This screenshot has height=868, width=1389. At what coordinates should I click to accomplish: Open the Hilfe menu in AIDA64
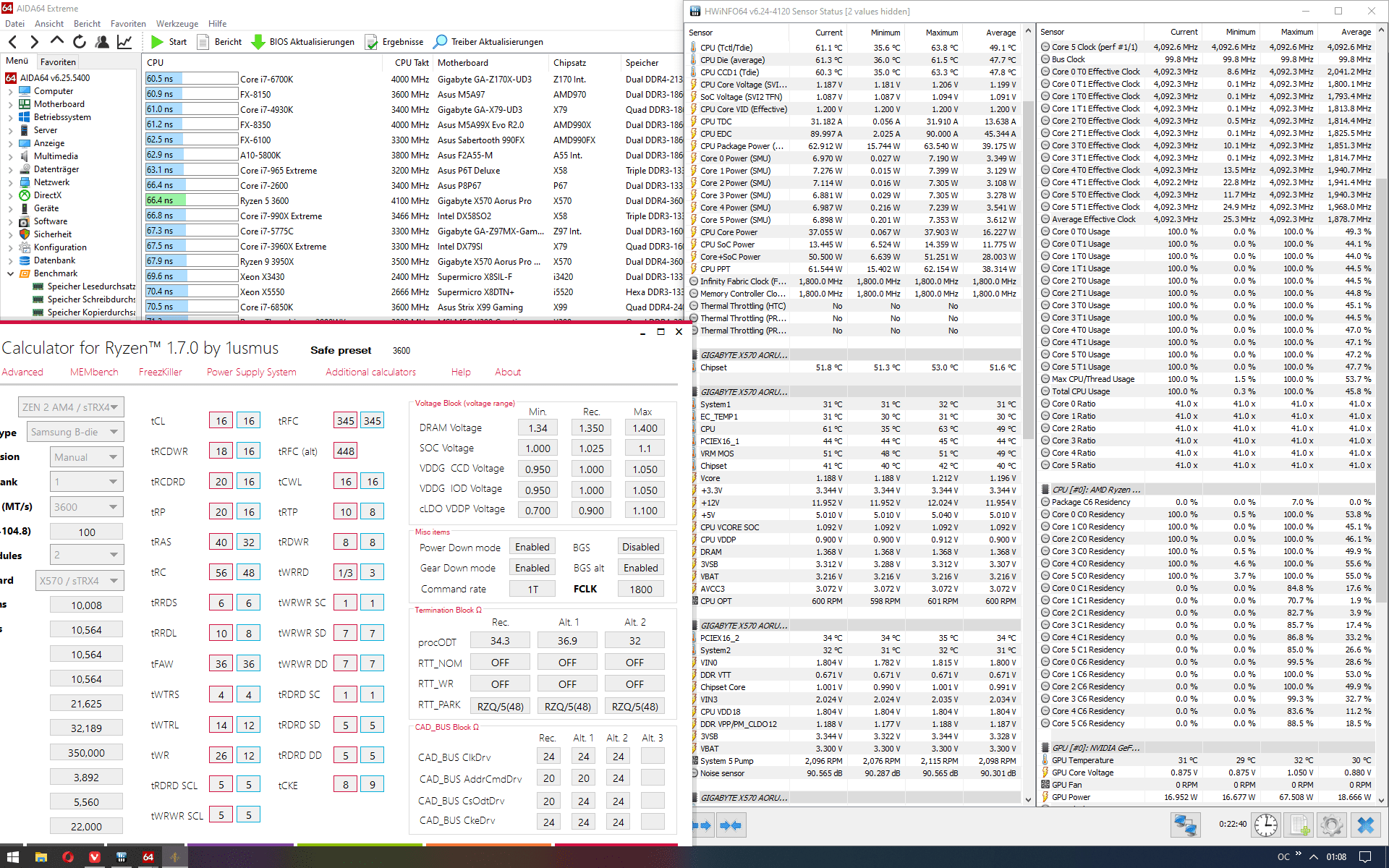point(217,24)
